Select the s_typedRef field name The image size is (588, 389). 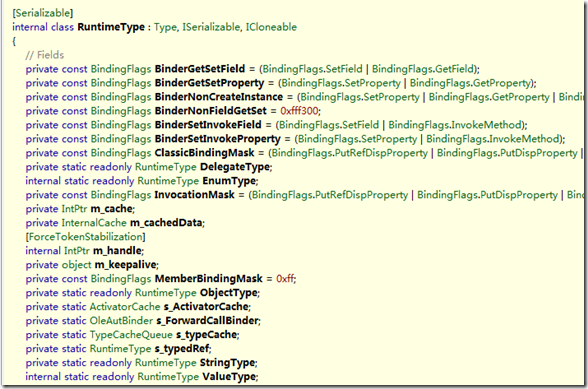pos(182,349)
